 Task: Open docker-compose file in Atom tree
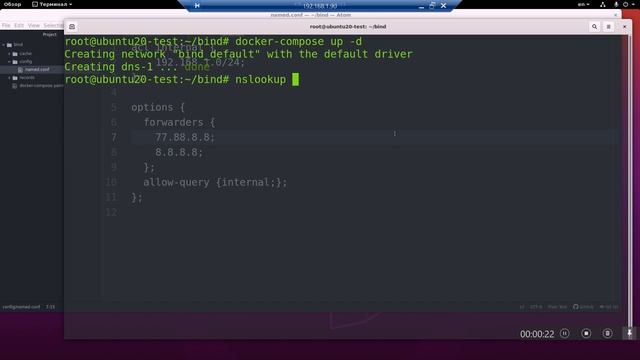tap(38, 86)
